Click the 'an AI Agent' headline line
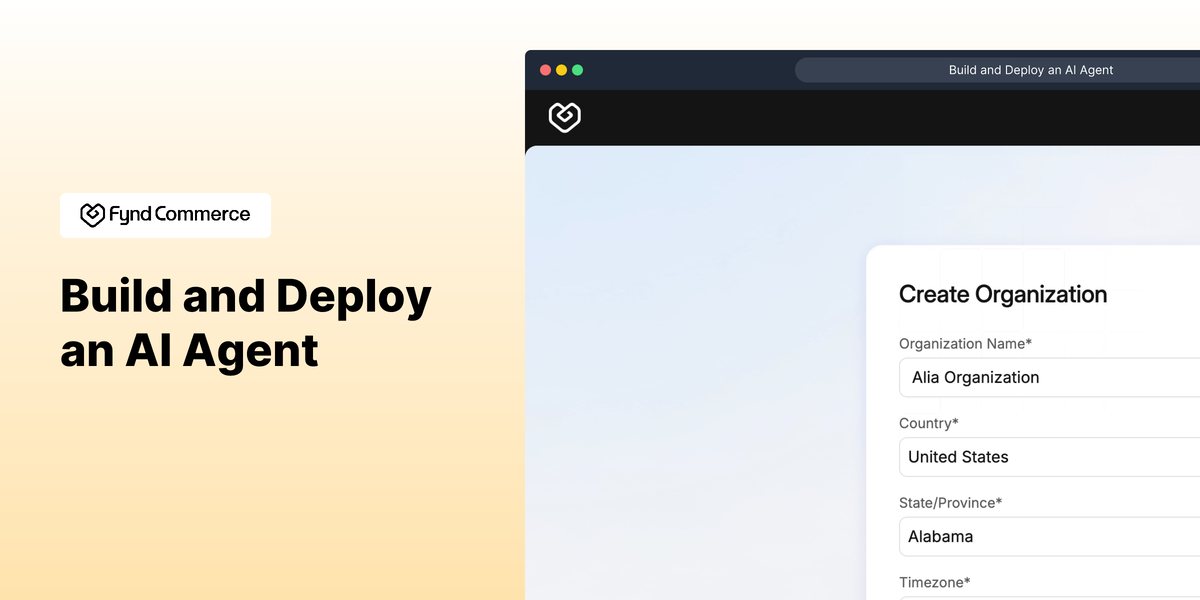Screen dimensions: 1200x600 click(x=190, y=352)
